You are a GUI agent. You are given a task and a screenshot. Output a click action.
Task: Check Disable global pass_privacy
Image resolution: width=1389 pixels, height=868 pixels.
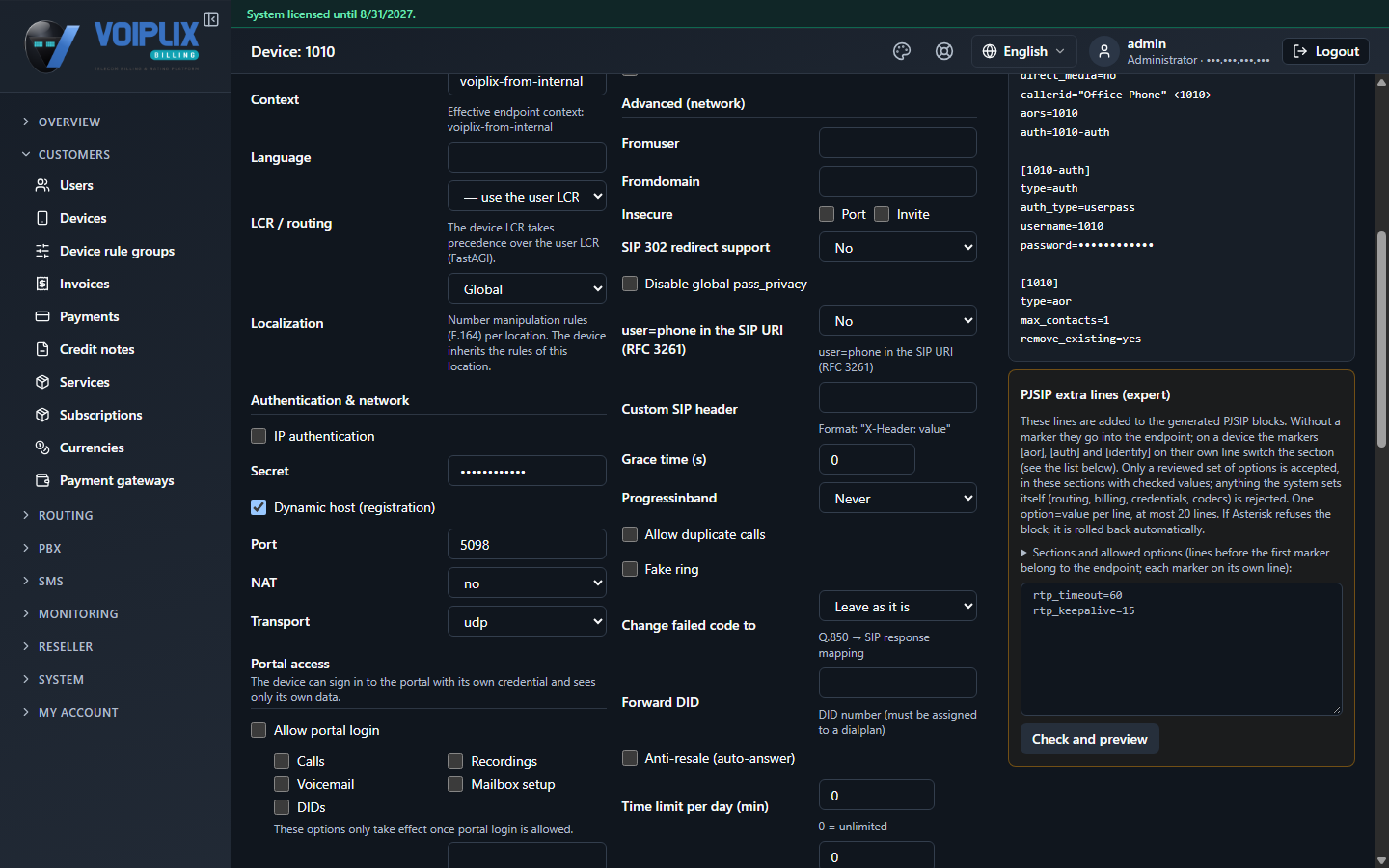pos(630,284)
